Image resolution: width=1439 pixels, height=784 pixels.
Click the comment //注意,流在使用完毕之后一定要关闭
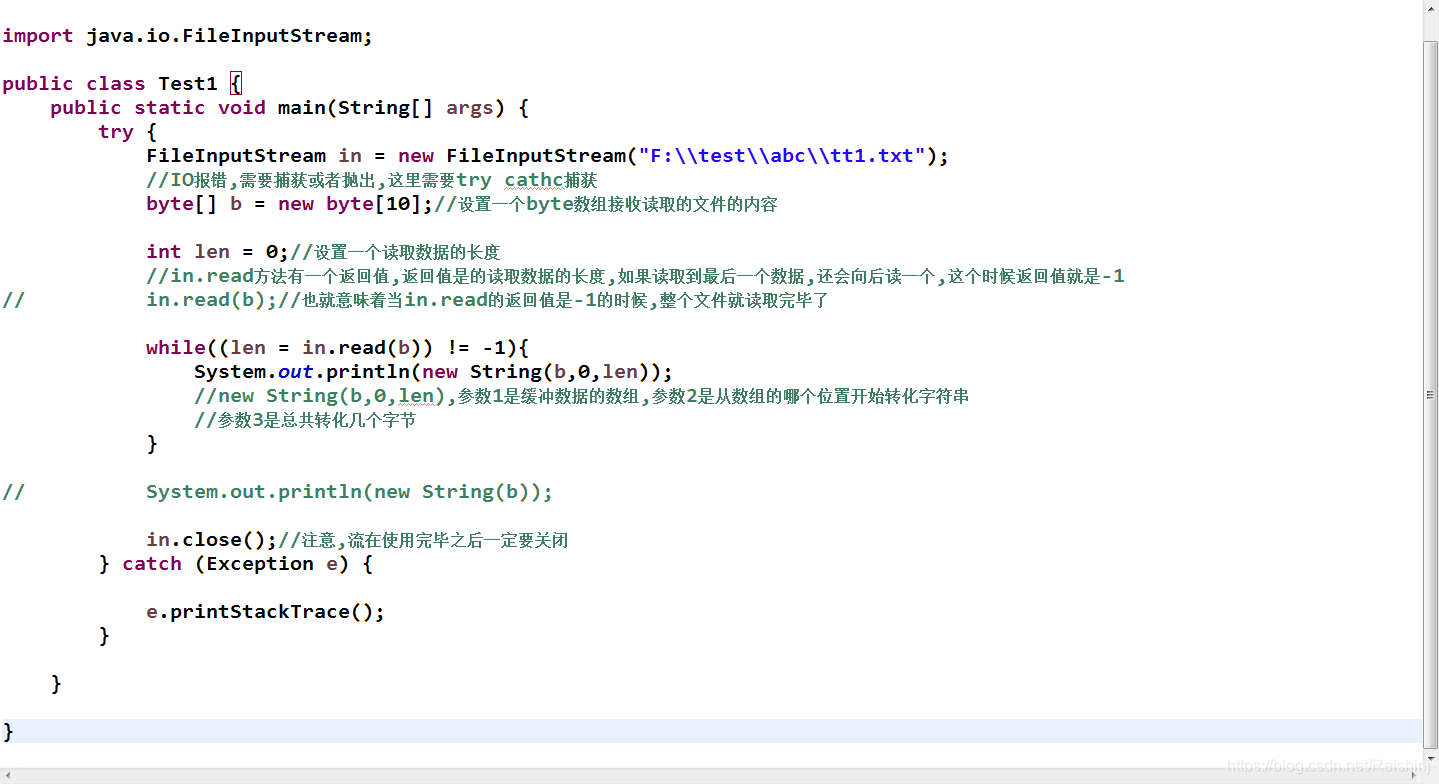(x=423, y=540)
